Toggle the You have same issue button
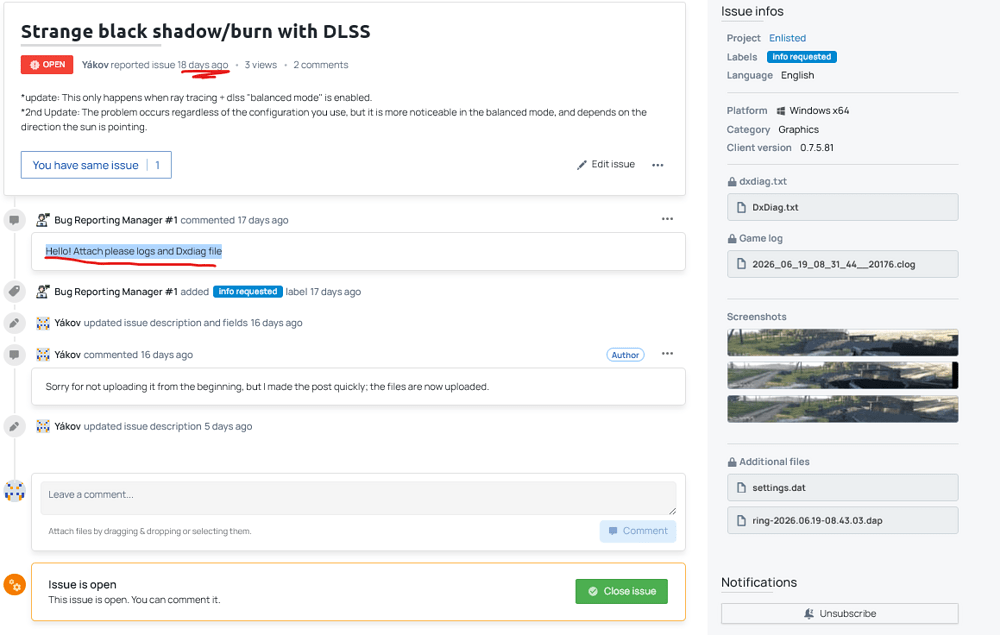This screenshot has height=635, width=1000. [x=96, y=165]
